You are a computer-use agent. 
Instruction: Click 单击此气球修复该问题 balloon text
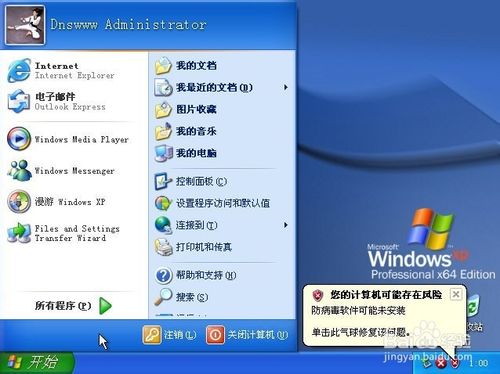point(360,332)
